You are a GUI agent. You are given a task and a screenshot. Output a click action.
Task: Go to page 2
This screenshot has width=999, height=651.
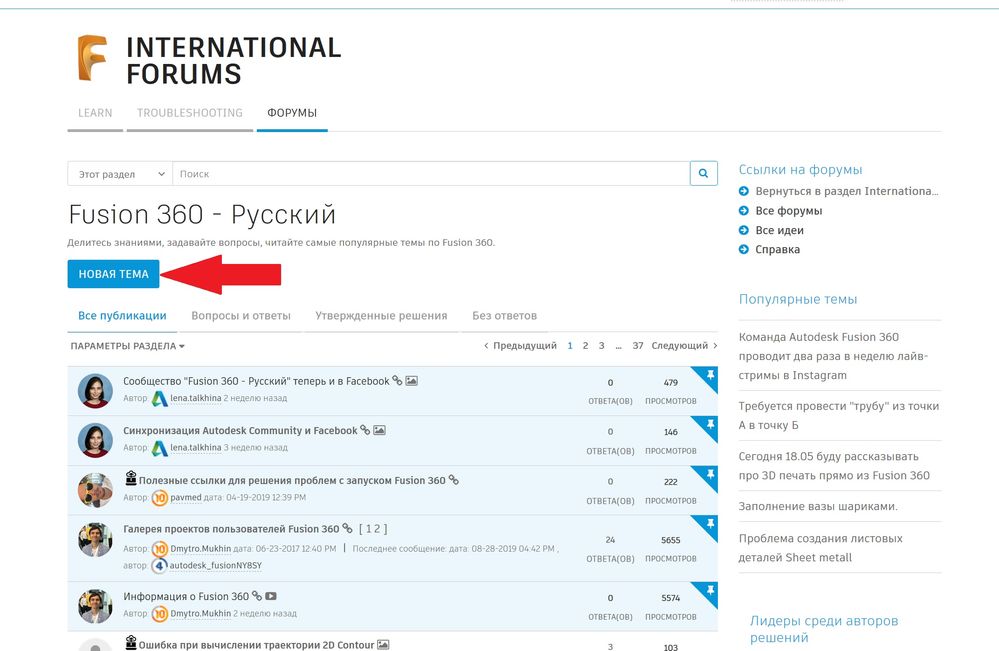pyautogui.click(x=586, y=345)
